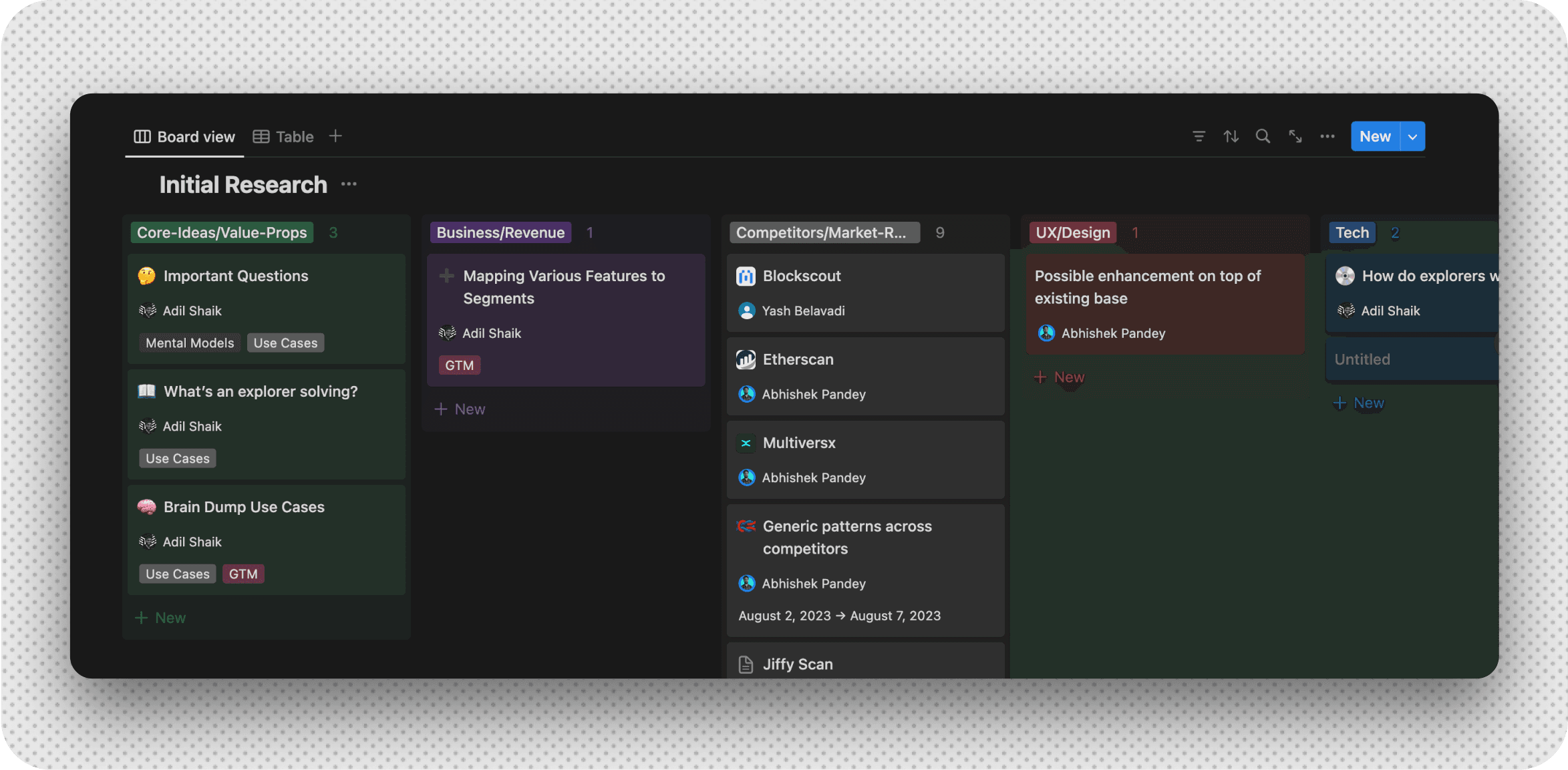Click the expand full-page arrows icon

(1295, 136)
